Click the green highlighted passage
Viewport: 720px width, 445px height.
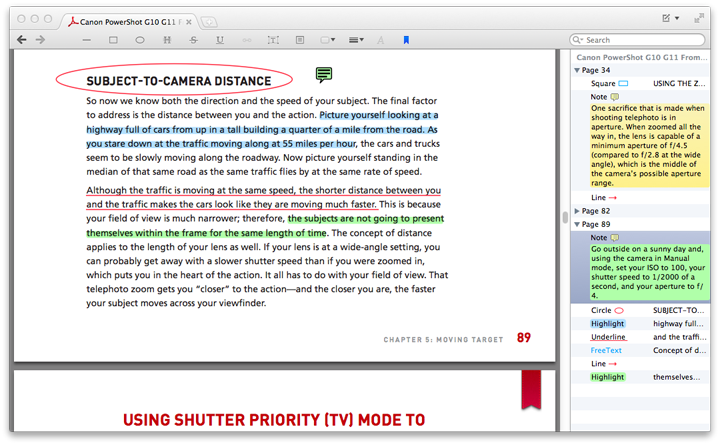click(x=265, y=225)
